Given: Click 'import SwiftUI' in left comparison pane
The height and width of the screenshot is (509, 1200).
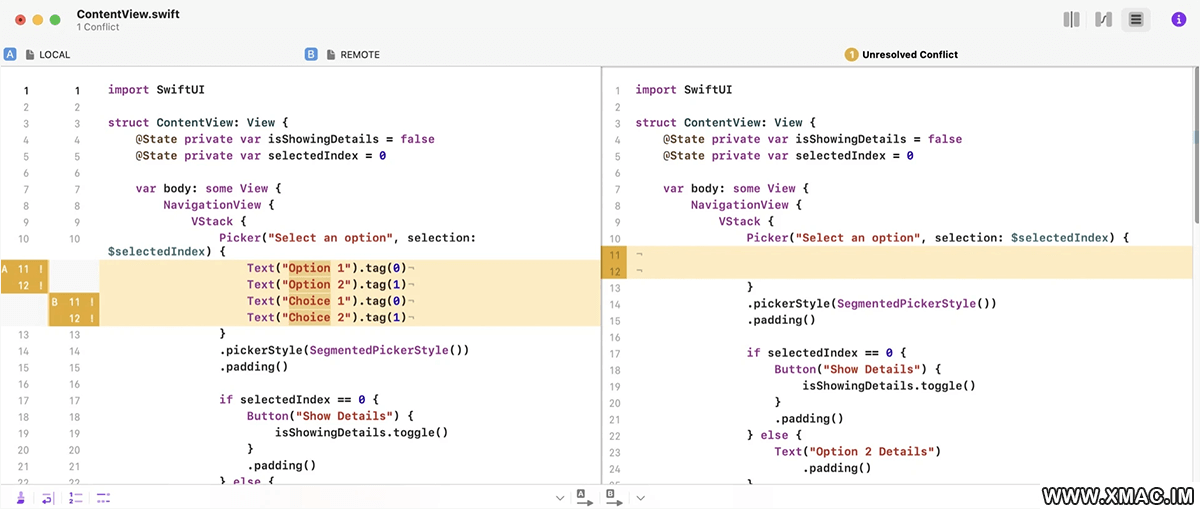Looking at the screenshot, I should [x=156, y=90].
